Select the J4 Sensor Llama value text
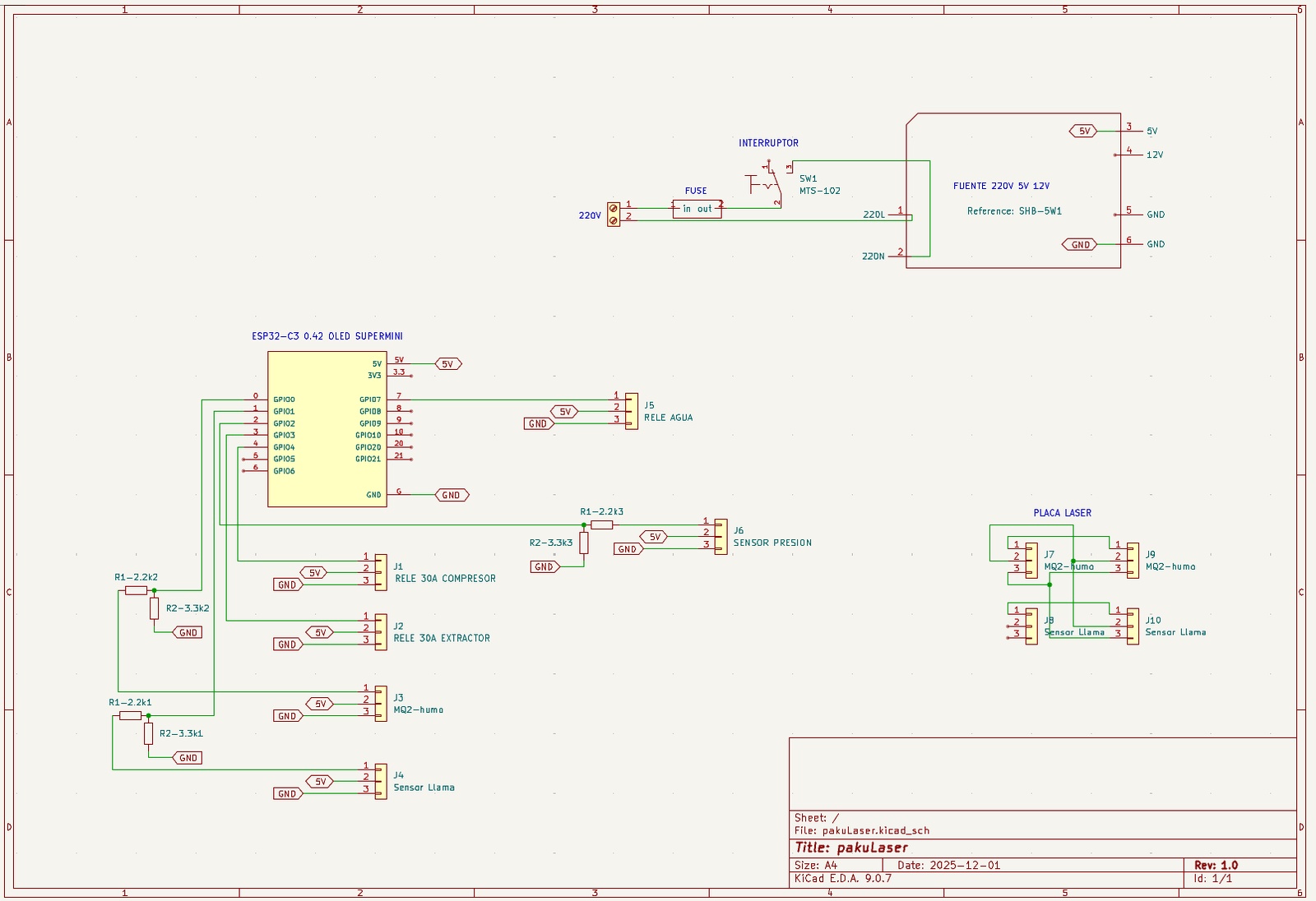Viewport: 1316px width, 901px height. click(424, 788)
